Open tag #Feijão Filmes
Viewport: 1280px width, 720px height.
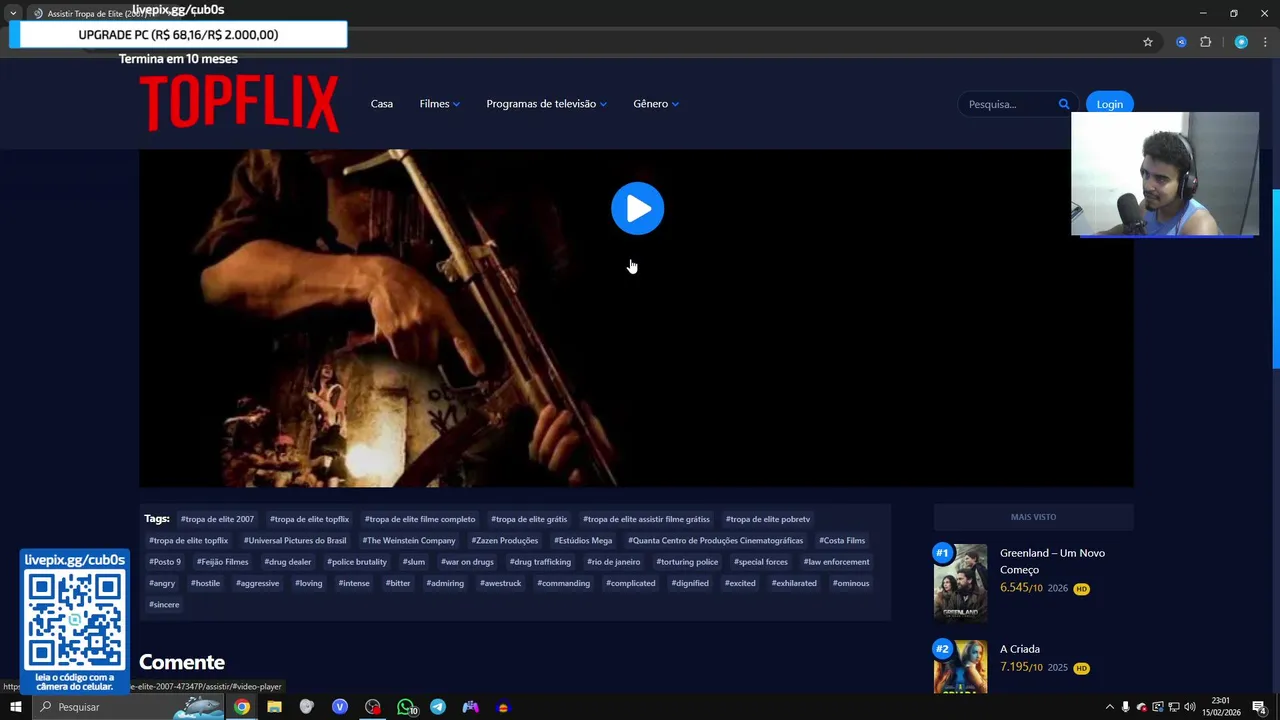point(222,562)
